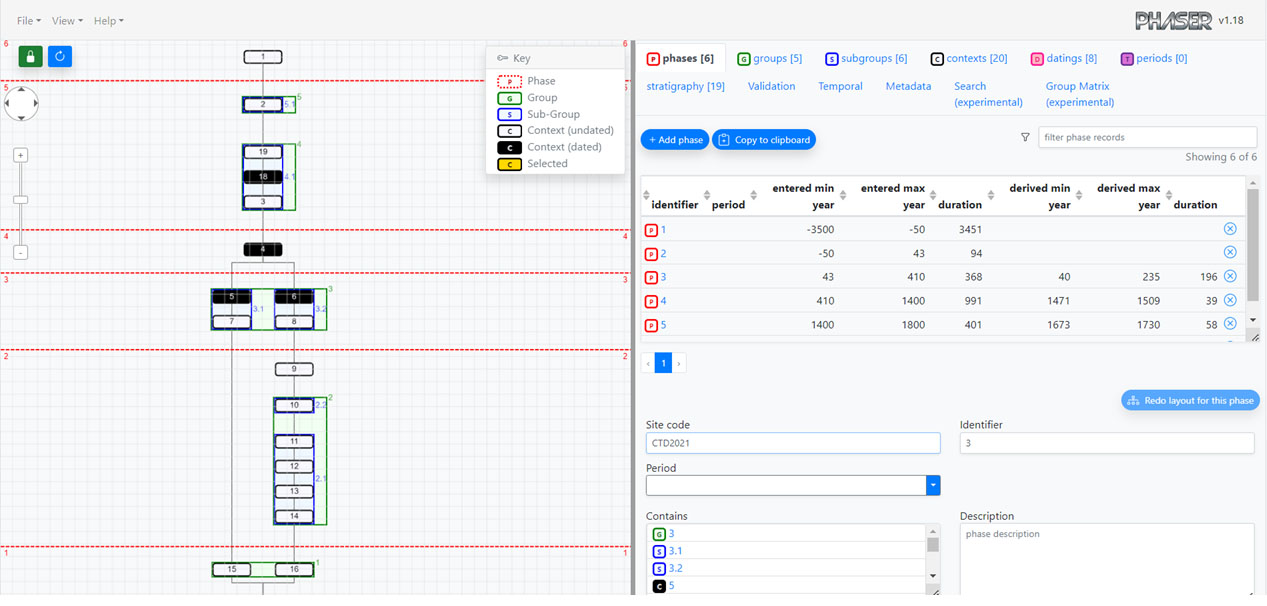Viewport: 1267px width, 606px height.
Task: Click page 1 in the pagination
Action: pyautogui.click(x=663, y=364)
